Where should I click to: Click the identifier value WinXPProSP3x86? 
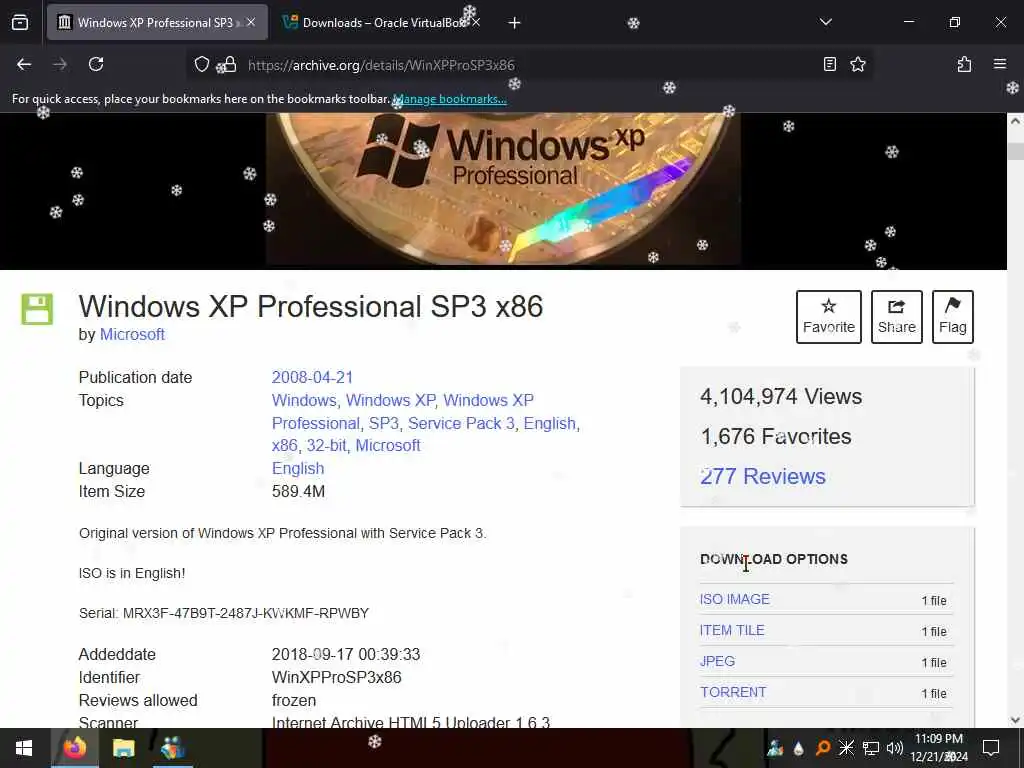(336, 678)
